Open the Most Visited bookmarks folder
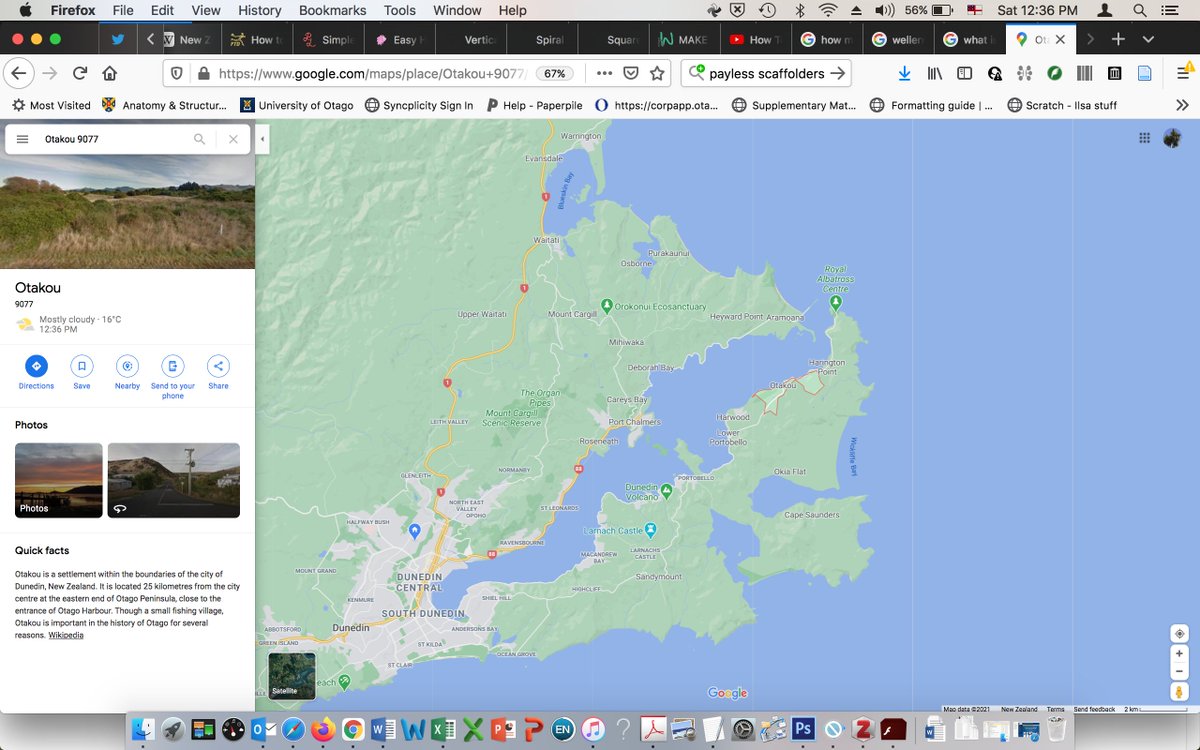Screen dimensions: 1200x750 [x=51, y=105]
